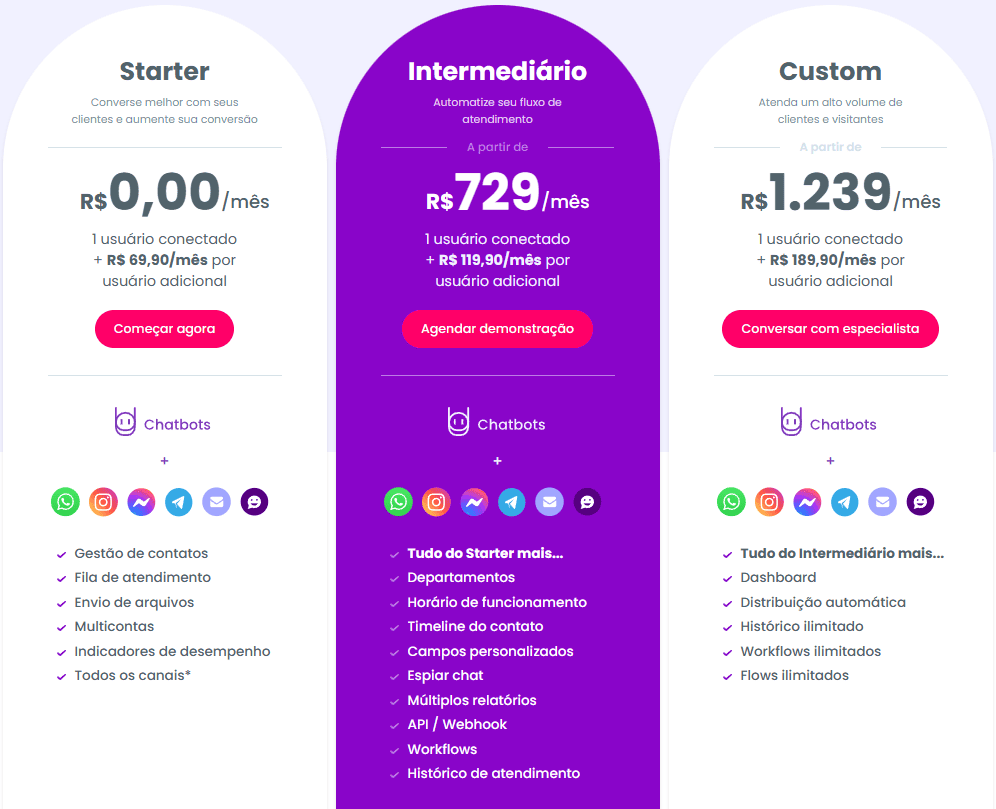996x809 pixels.
Task: Select the webchat icon in Custom plan
Action: pos(920,502)
